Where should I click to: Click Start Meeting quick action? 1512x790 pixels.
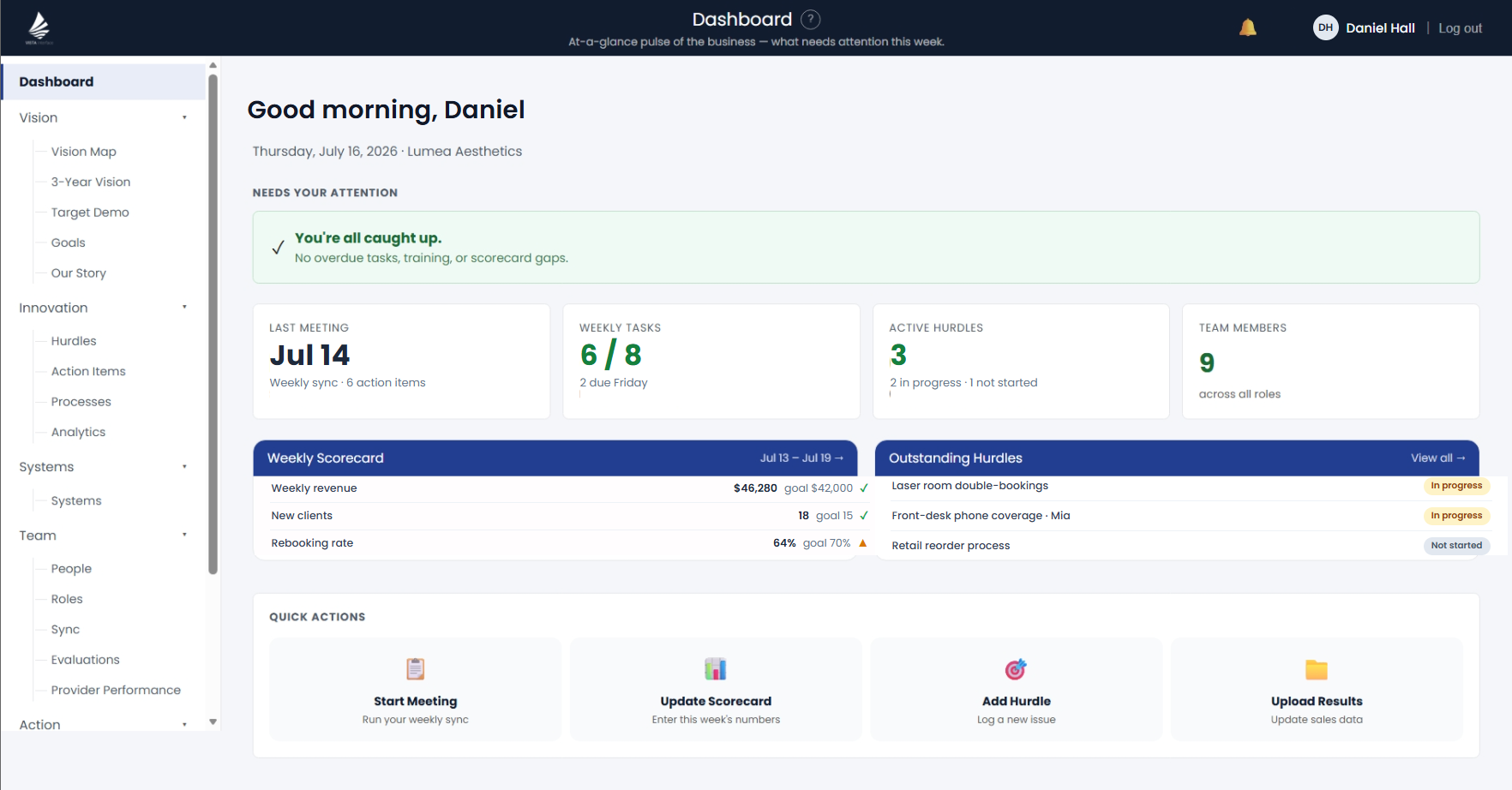416,689
